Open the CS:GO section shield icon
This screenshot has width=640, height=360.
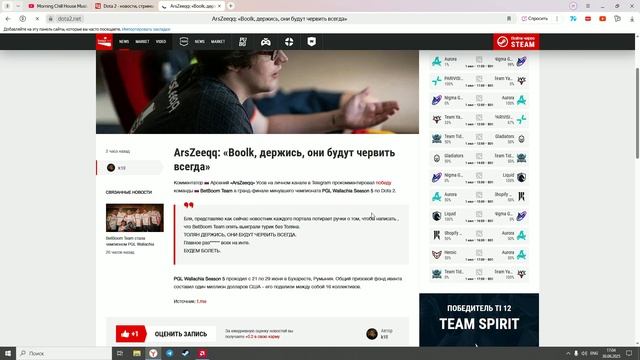pyautogui.click(x=184, y=42)
